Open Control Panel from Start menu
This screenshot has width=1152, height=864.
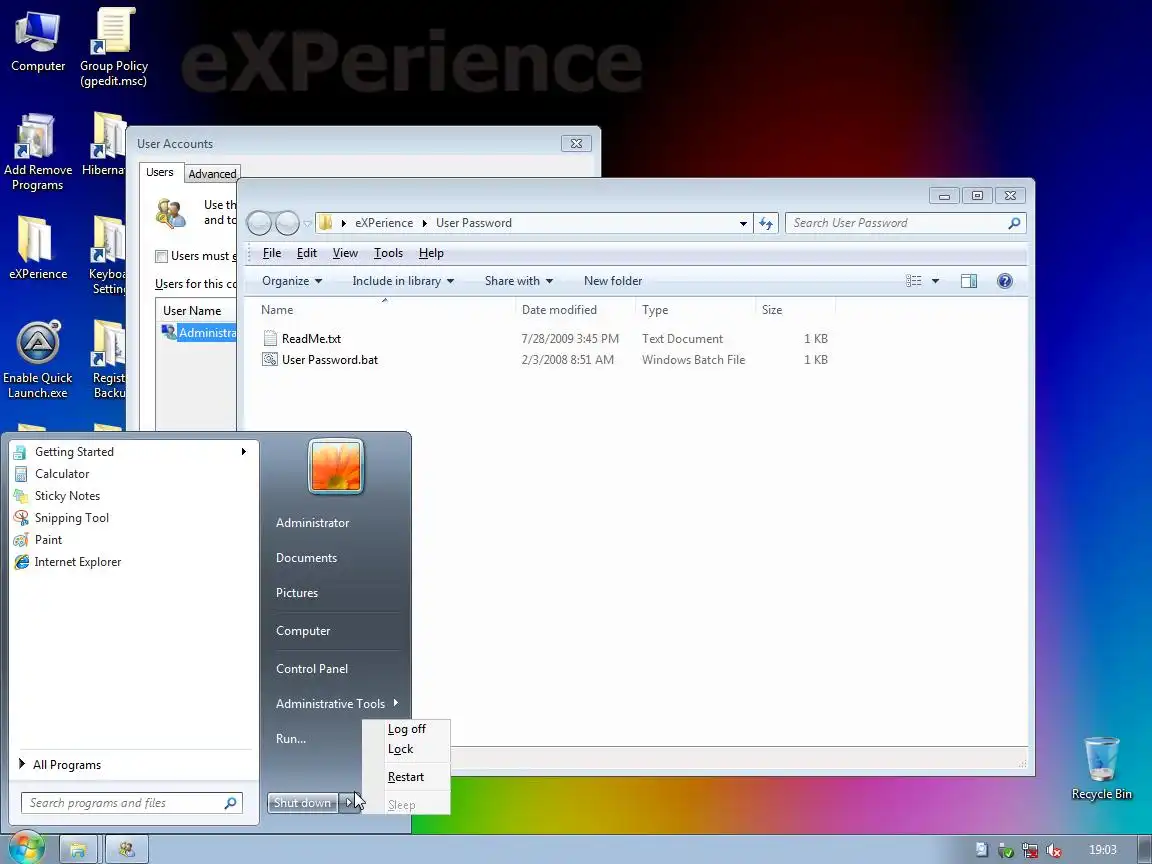click(312, 669)
